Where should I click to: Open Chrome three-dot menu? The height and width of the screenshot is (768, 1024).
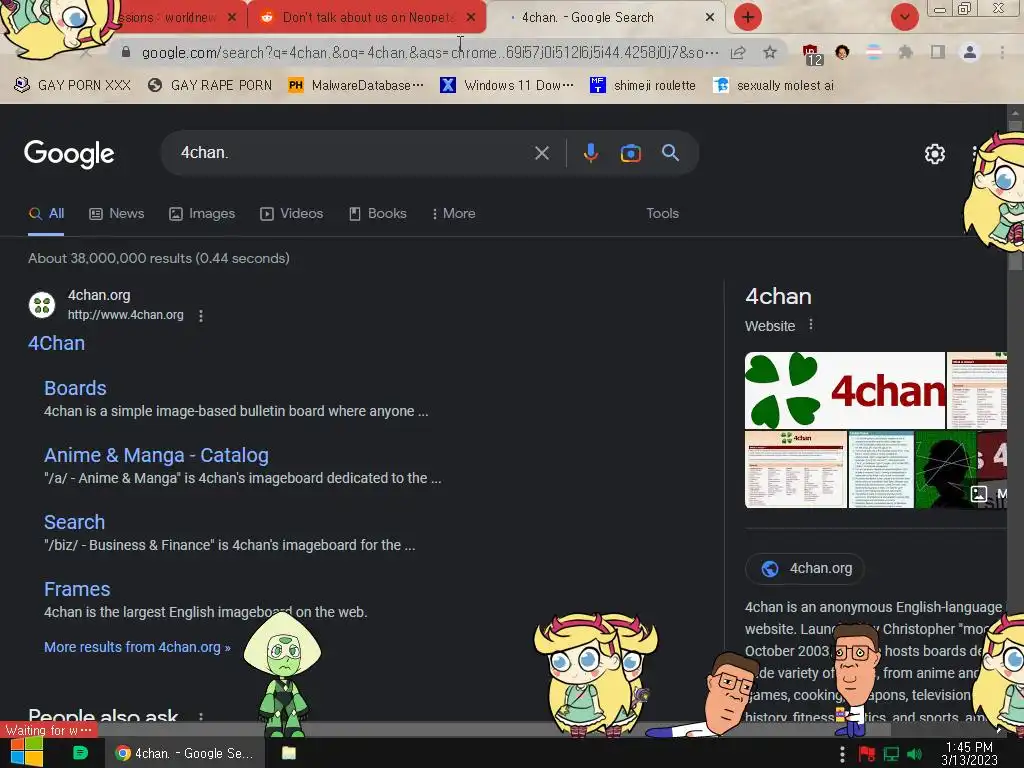1002,52
